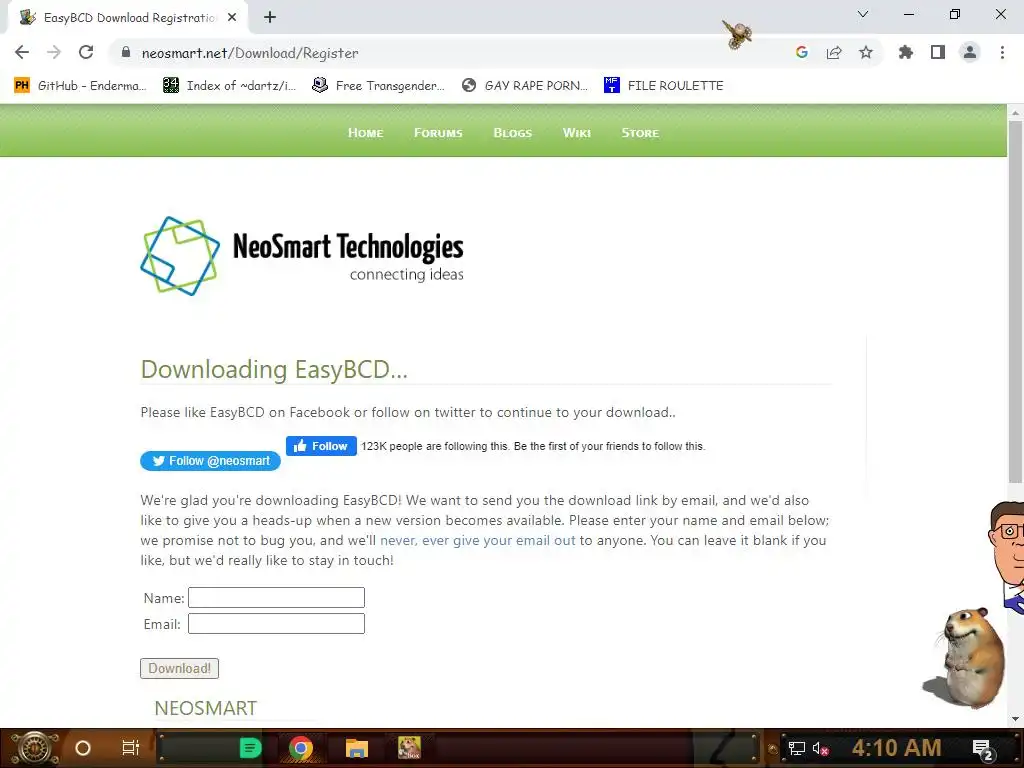Bookmark this page with the star icon

(x=866, y=52)
